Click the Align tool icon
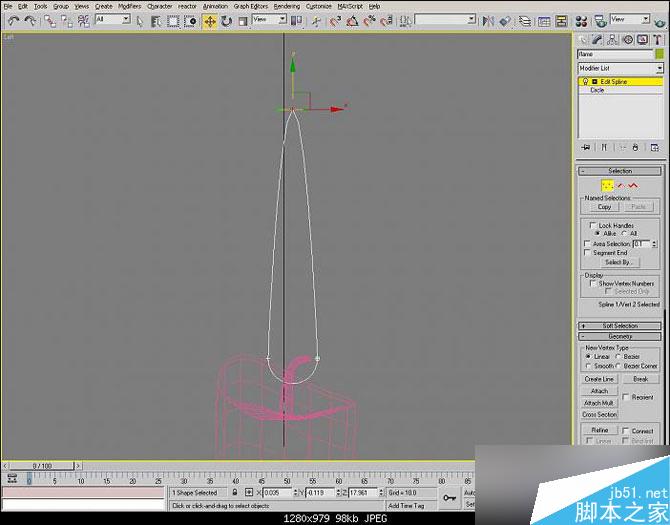 click(x=505, y=21)
